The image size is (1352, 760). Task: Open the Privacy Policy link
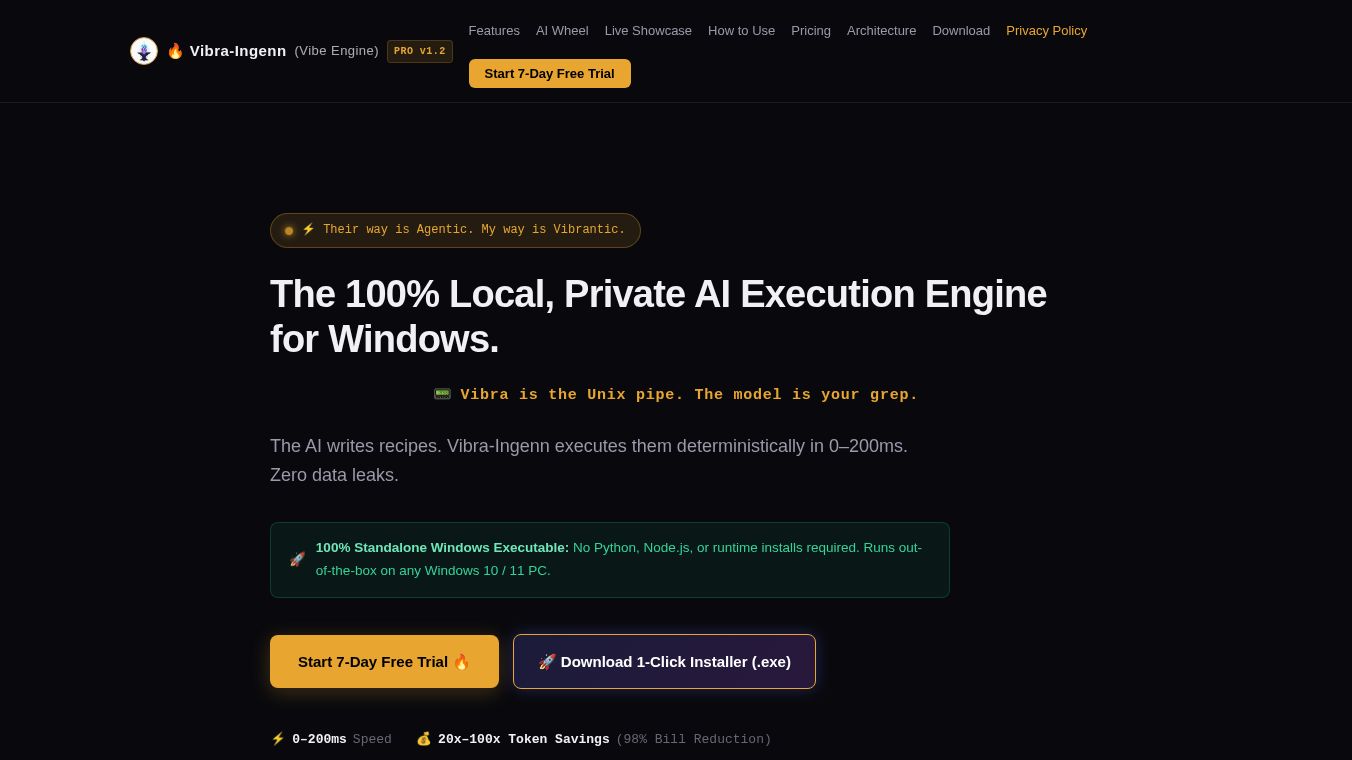[x=1046, y=31]
